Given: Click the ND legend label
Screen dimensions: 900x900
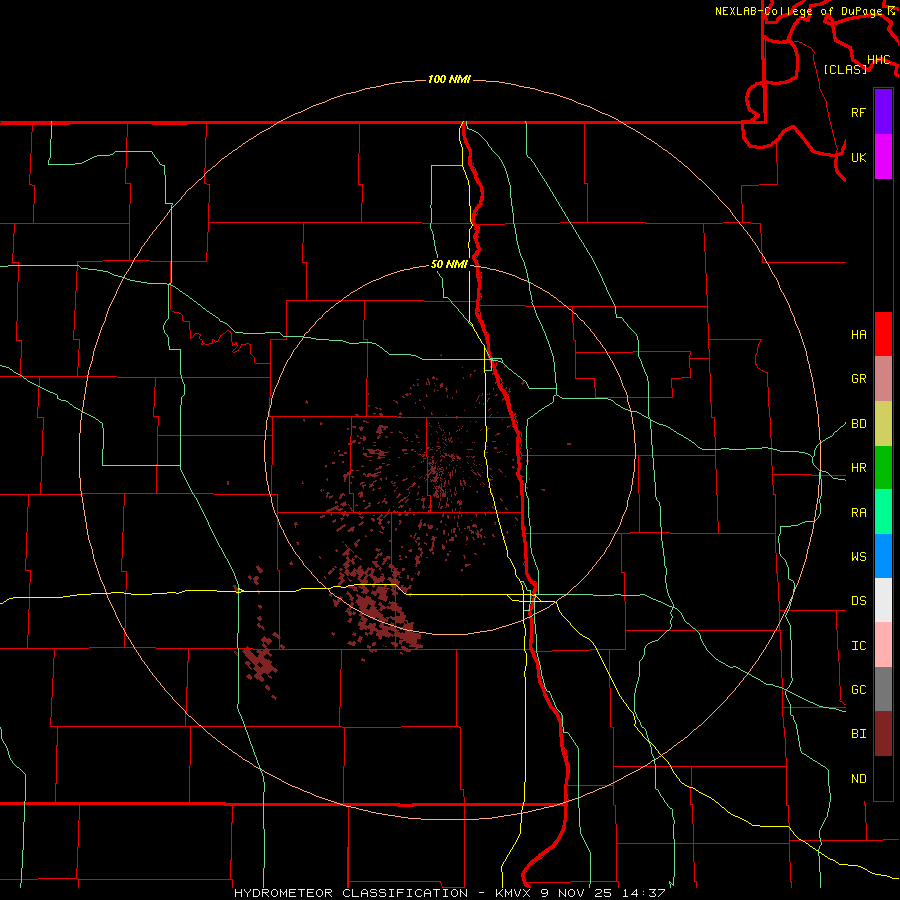Looking at the screenshot, I should click(x=858, y=779).
